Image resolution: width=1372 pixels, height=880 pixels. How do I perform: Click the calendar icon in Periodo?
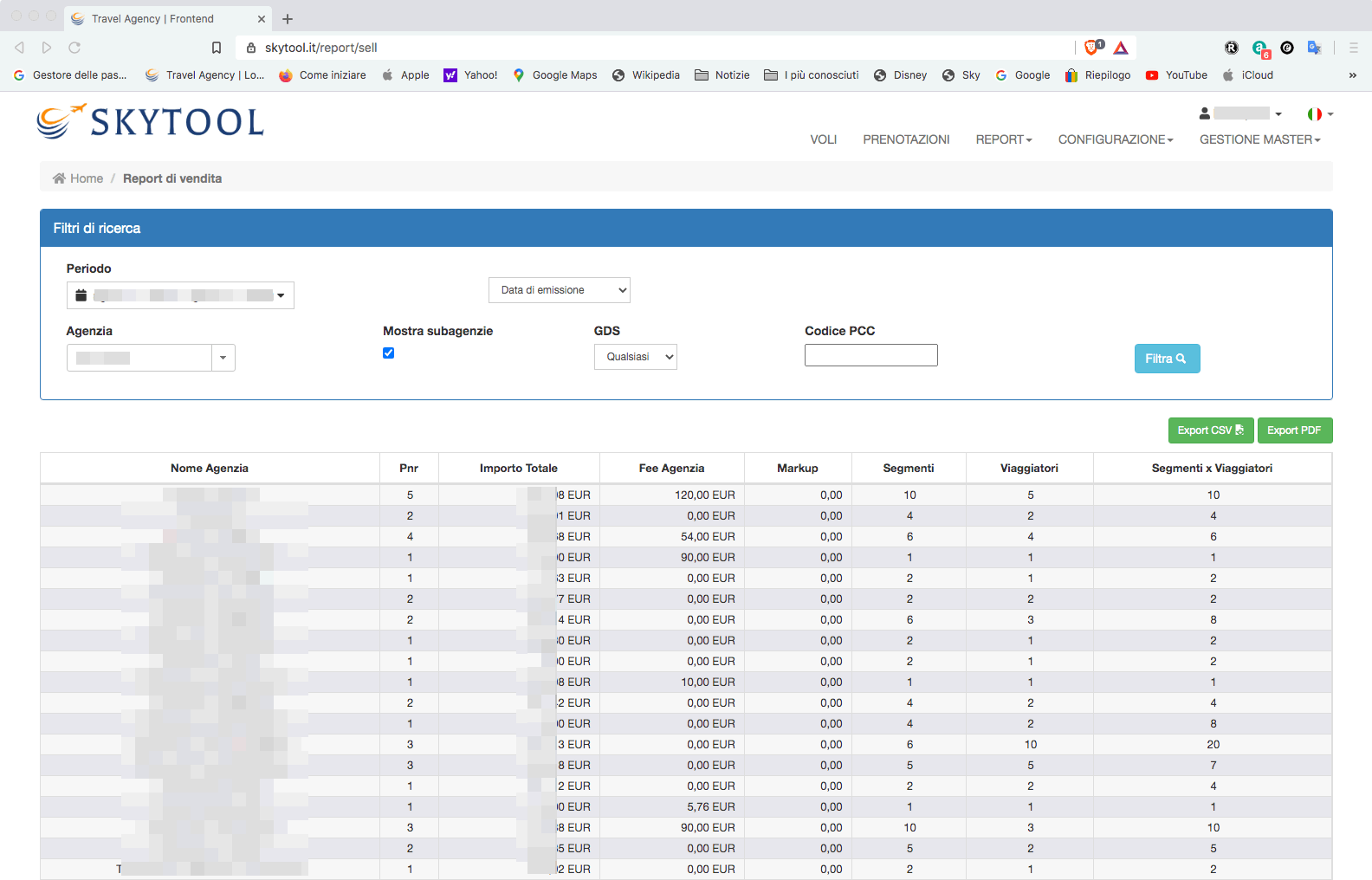pyautogui.click(x=81, y=295)
